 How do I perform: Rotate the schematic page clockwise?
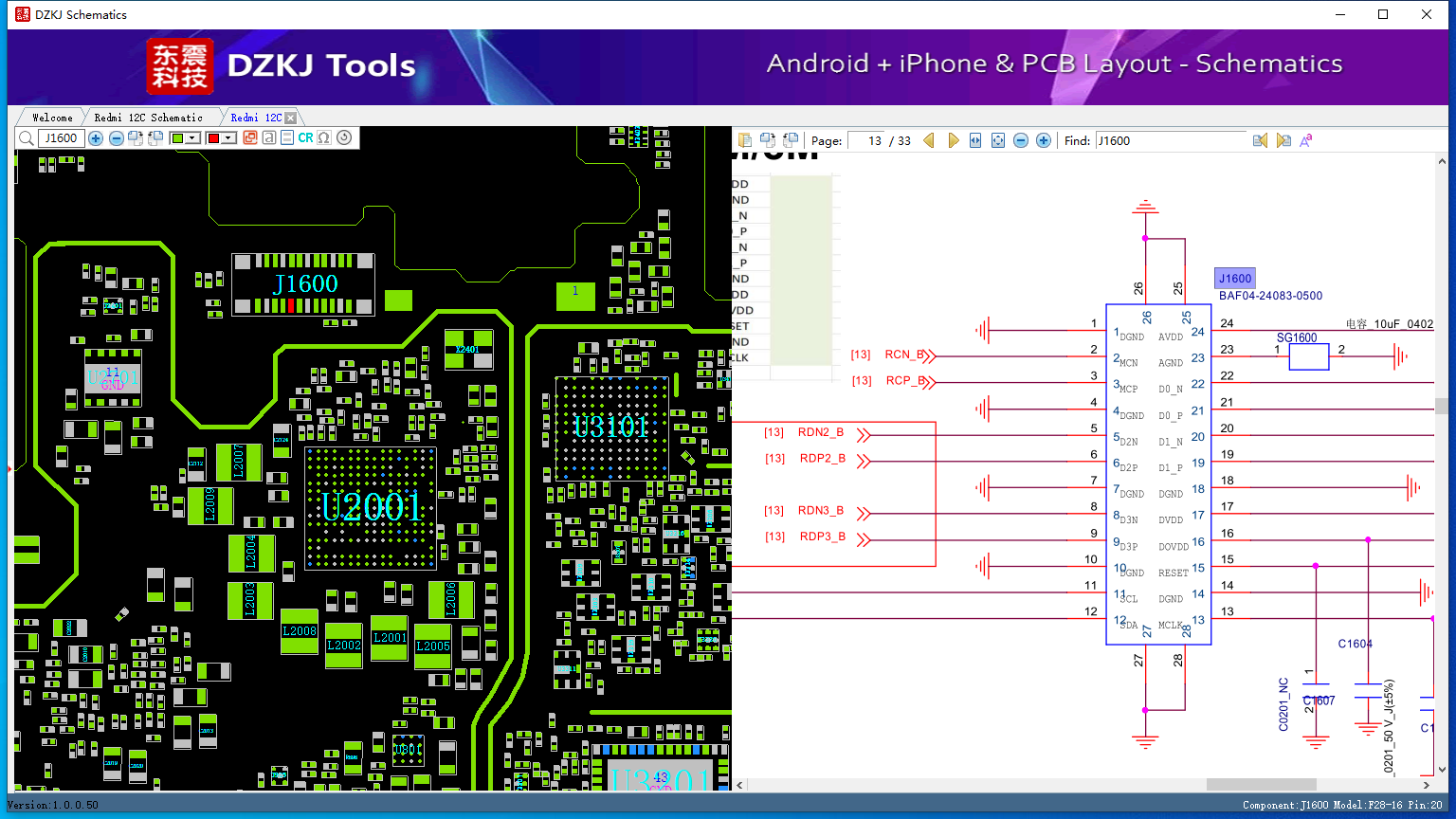(x=768, y=140)
